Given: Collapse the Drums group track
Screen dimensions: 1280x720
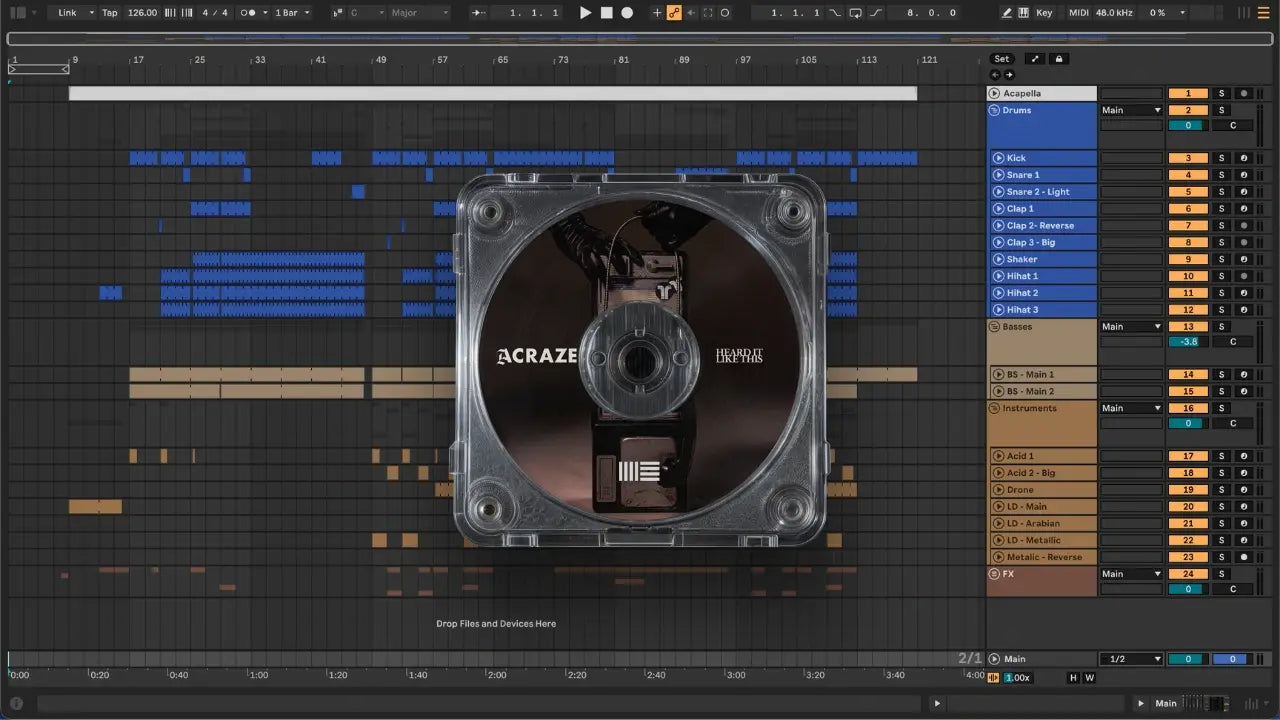Looking at the screenshot, I should (995, 110).
